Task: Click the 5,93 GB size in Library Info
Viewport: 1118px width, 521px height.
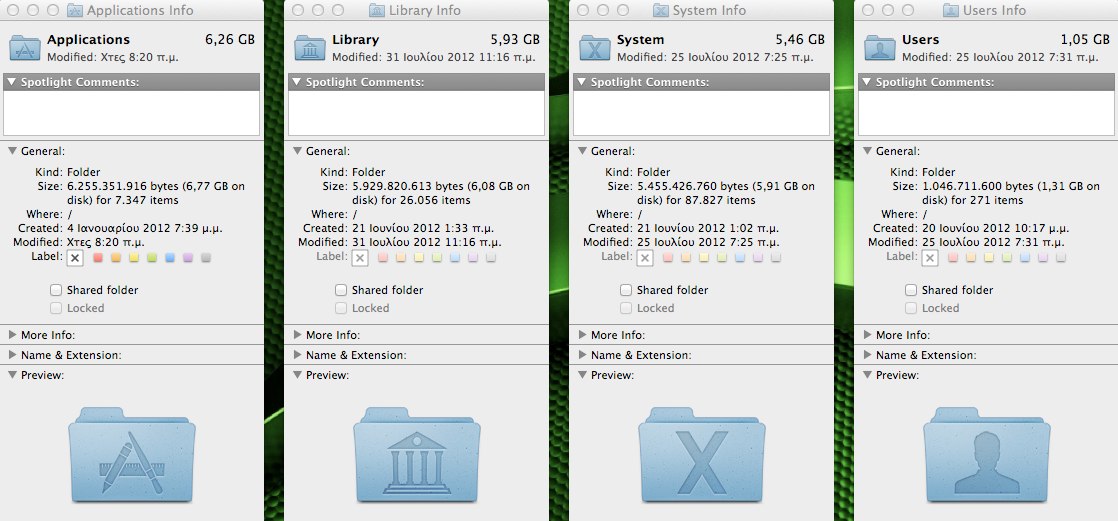Action: pos(515,40)
